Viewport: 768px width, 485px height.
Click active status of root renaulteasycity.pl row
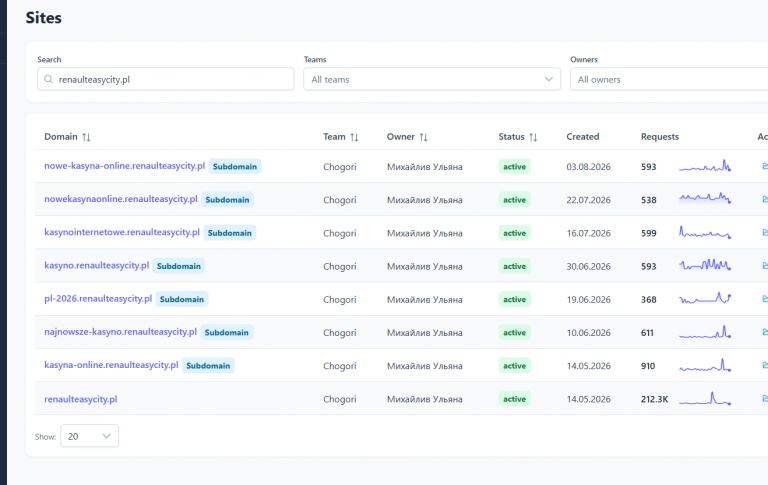point(514,399)
